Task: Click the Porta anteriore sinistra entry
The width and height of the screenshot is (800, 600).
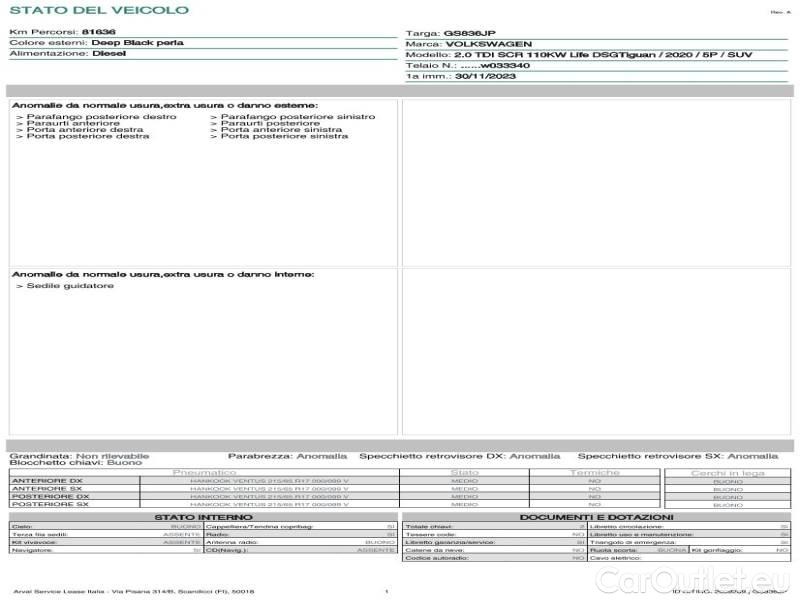Action: 281,130
